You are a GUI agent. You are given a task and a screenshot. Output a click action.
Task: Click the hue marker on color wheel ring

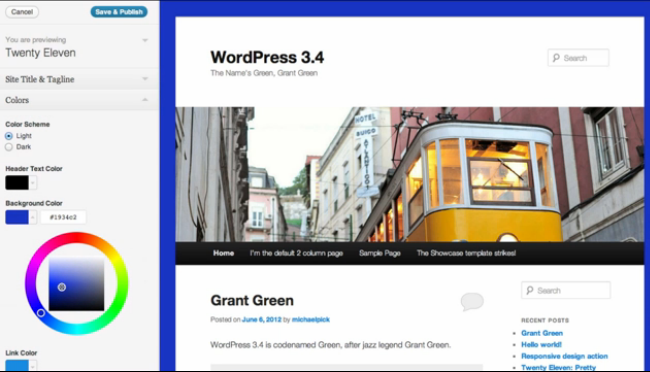[x=41, y=313]
